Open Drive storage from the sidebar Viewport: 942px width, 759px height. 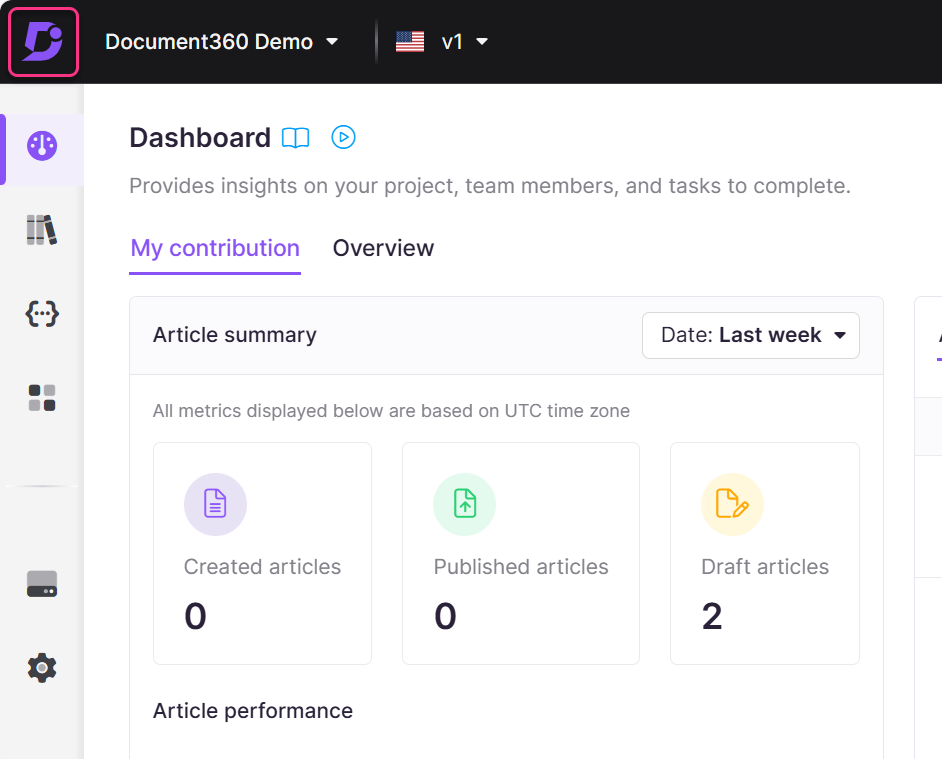[41, 584]
